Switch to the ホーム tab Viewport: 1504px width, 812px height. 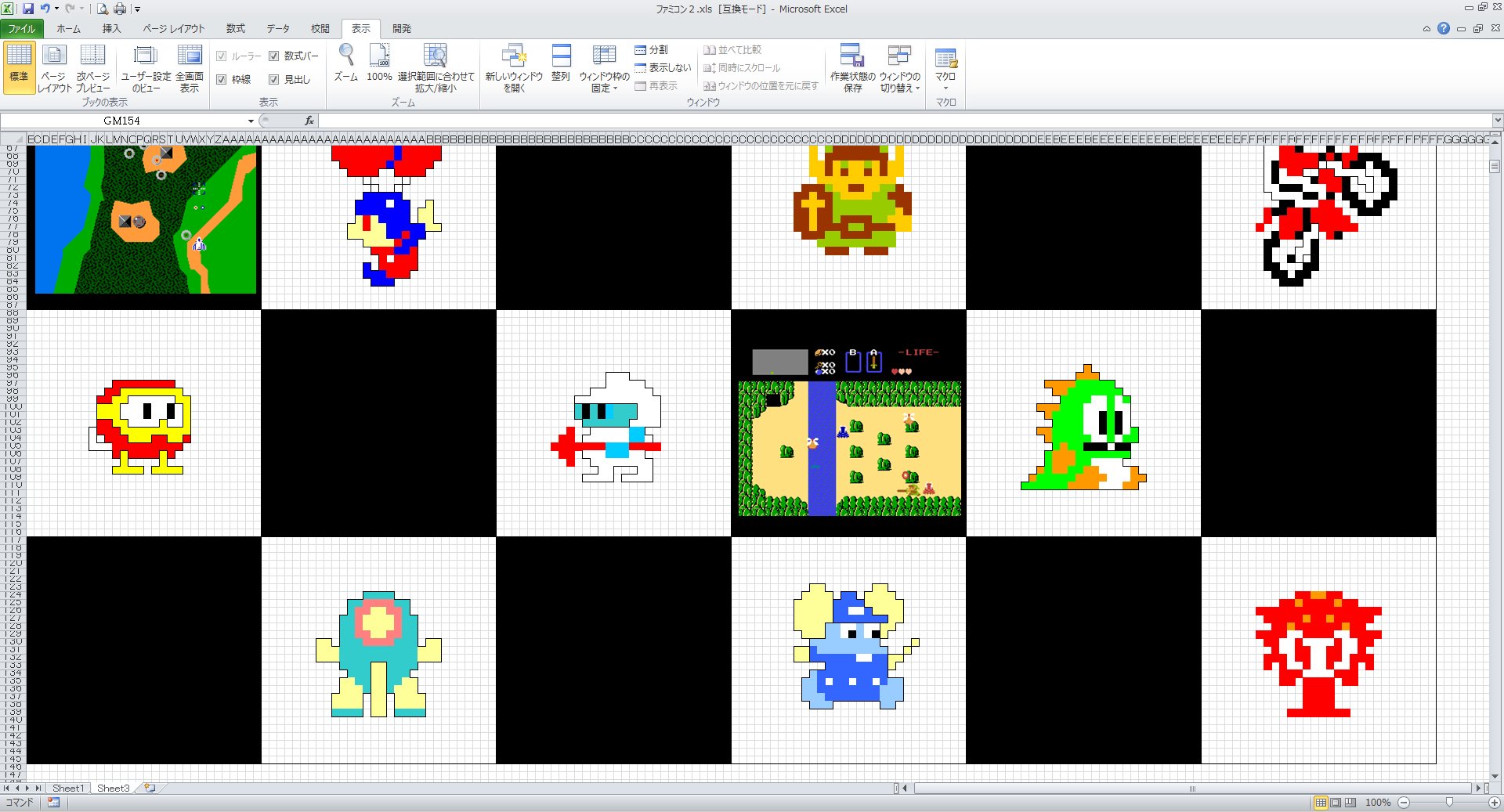tap(68, 29)
